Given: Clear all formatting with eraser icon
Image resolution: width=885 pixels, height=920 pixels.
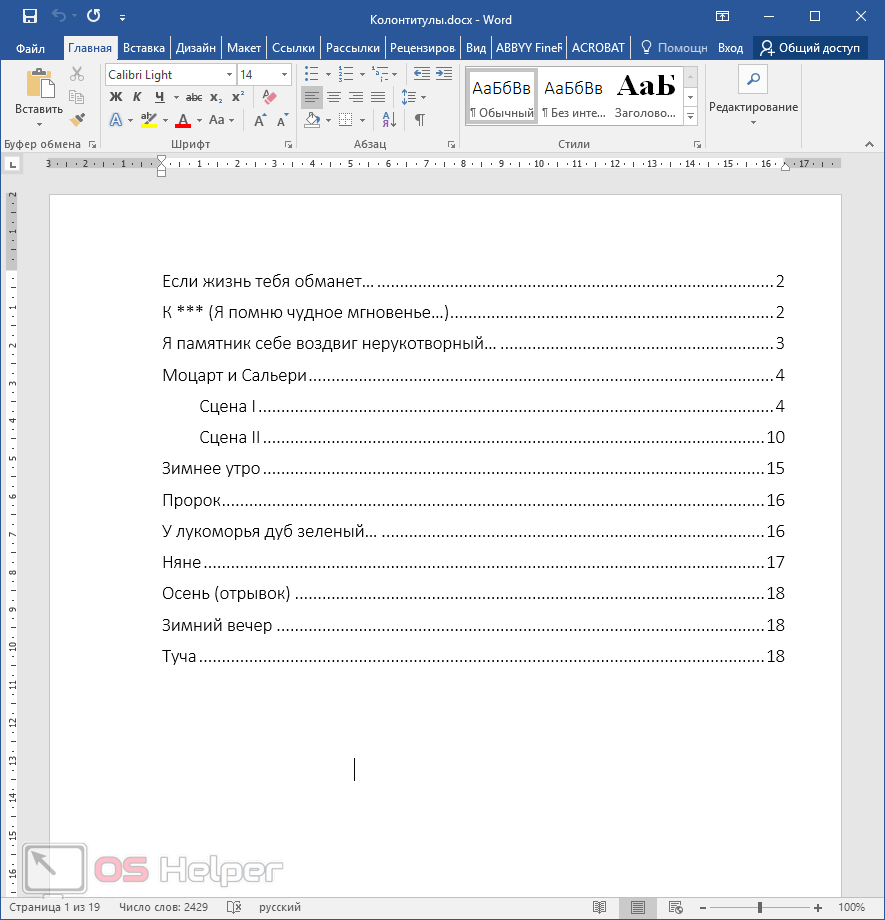Looking at the screenshot, I should coord(269,97).
